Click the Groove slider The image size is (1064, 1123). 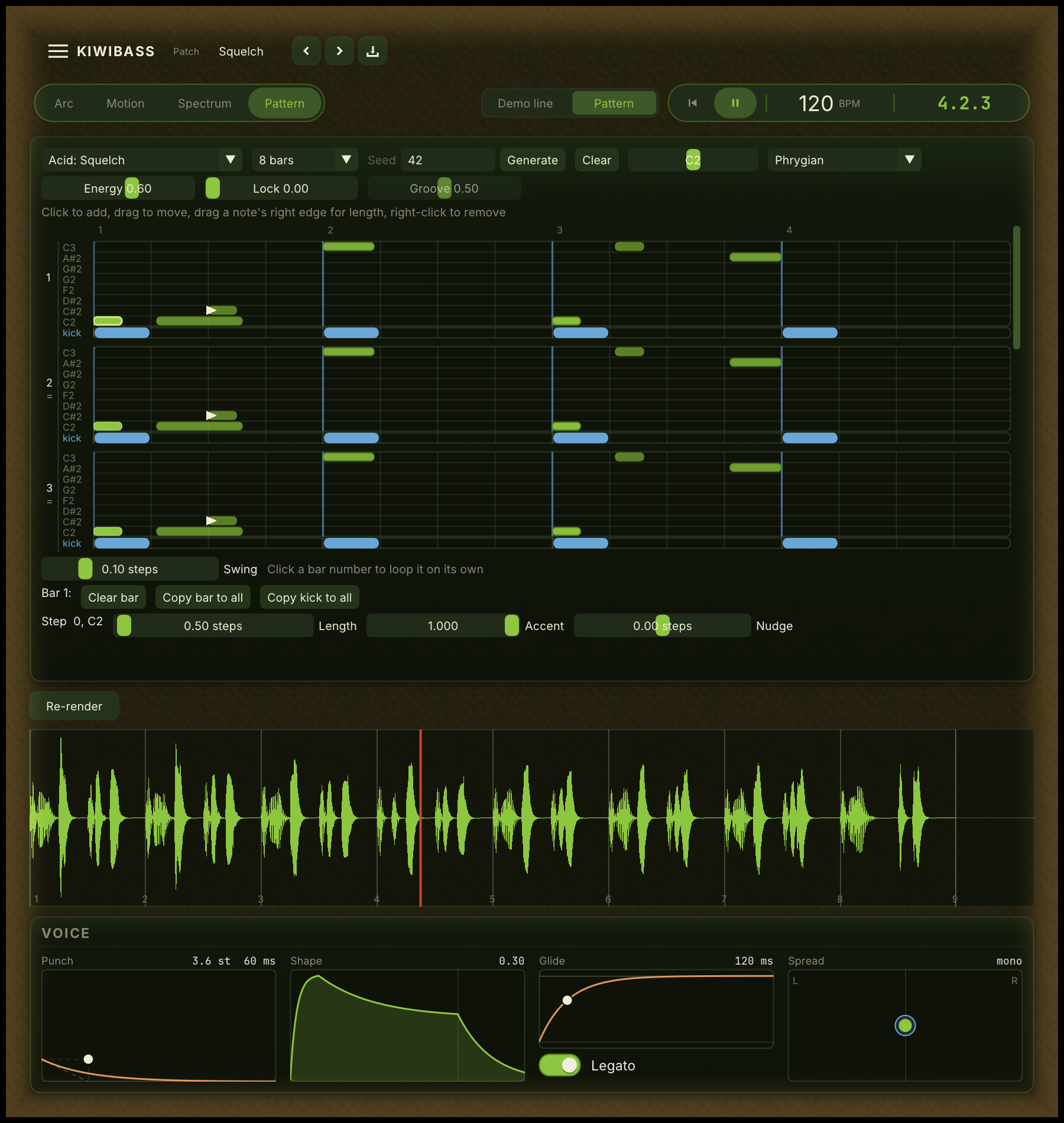click(x=445, y=188)
